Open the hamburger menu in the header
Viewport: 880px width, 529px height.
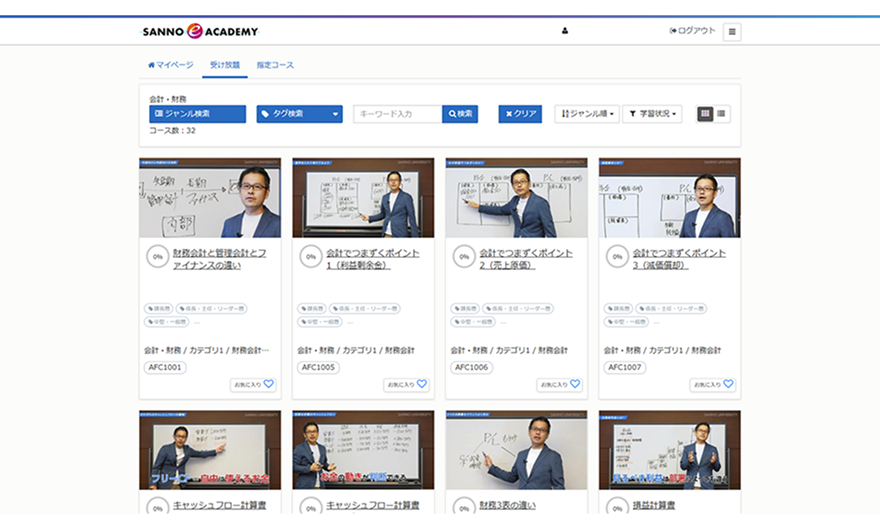click(731, 32)
